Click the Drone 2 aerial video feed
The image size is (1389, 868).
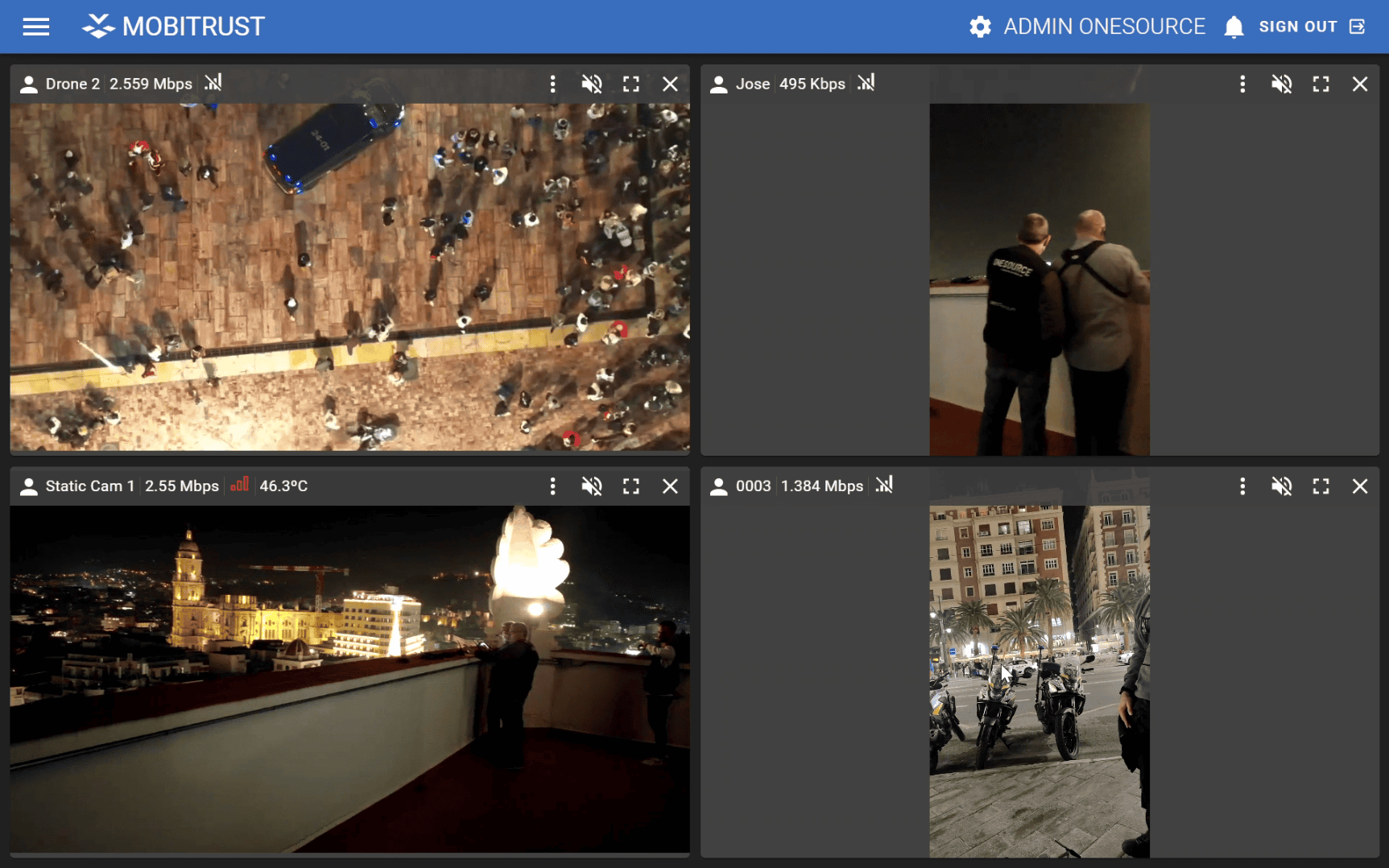coord(349,276)
